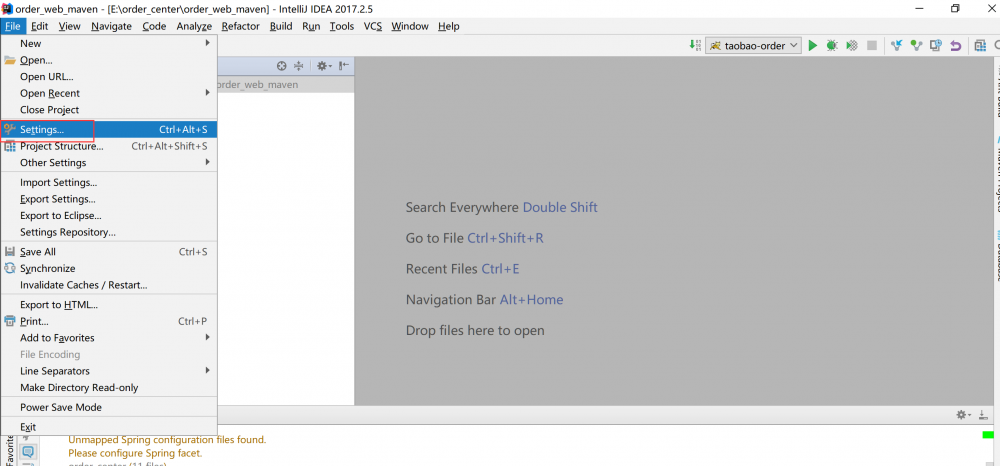Image resolution: width=1000 pixels, height=466 pixels.
Task: Open the VCS menu
Action: [372, 26]
